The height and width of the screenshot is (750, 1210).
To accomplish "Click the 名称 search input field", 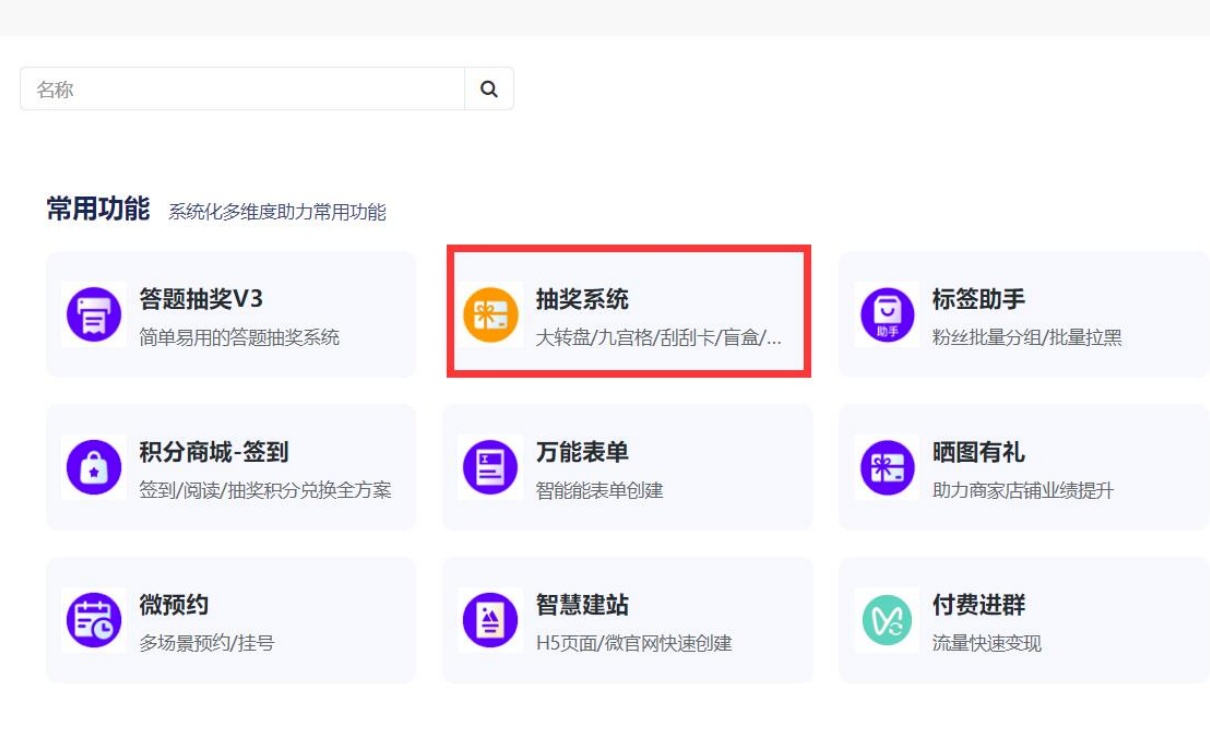I will pyautogui.click(x=240, y=88).
